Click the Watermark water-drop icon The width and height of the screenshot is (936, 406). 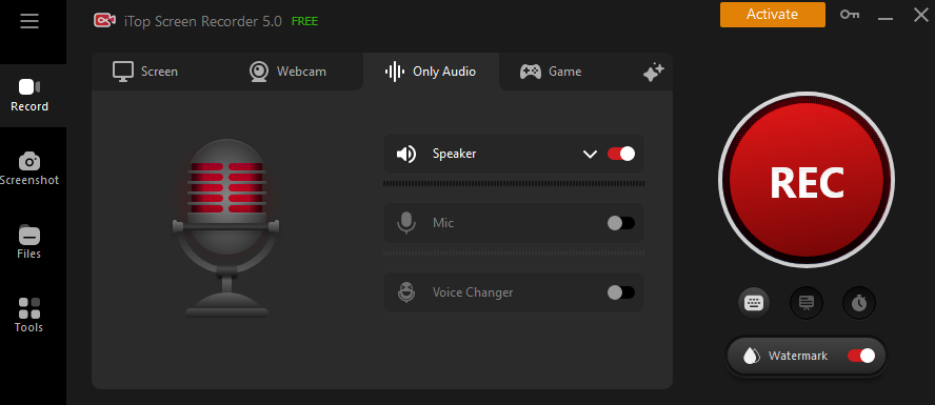tap(751, 356)
